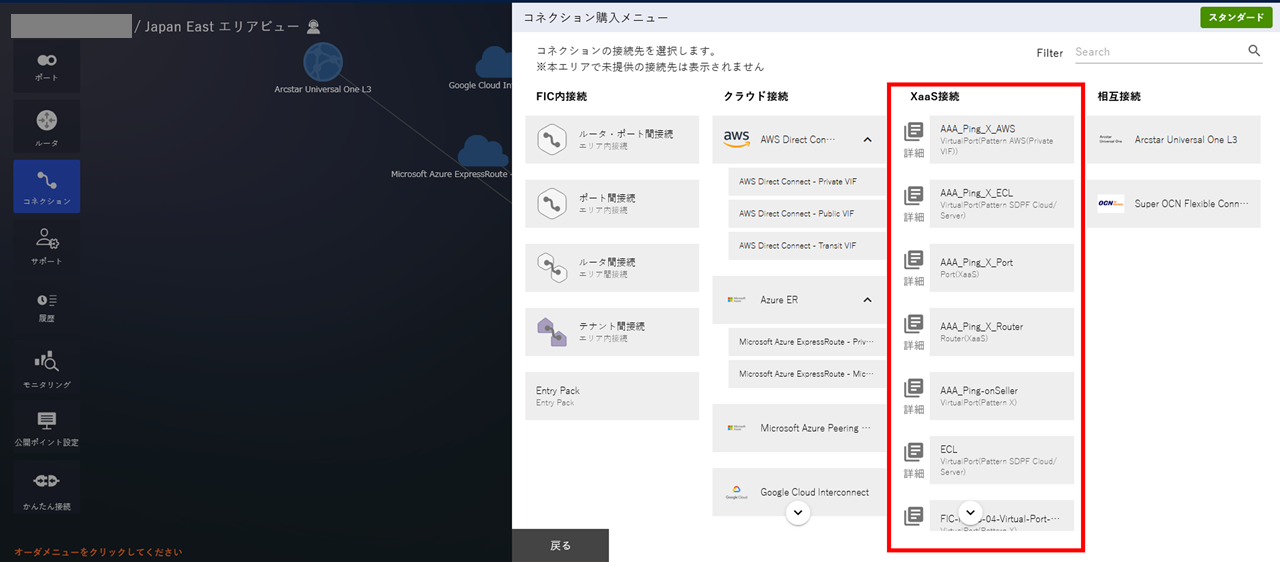Click the Filter search input field

1158,52
